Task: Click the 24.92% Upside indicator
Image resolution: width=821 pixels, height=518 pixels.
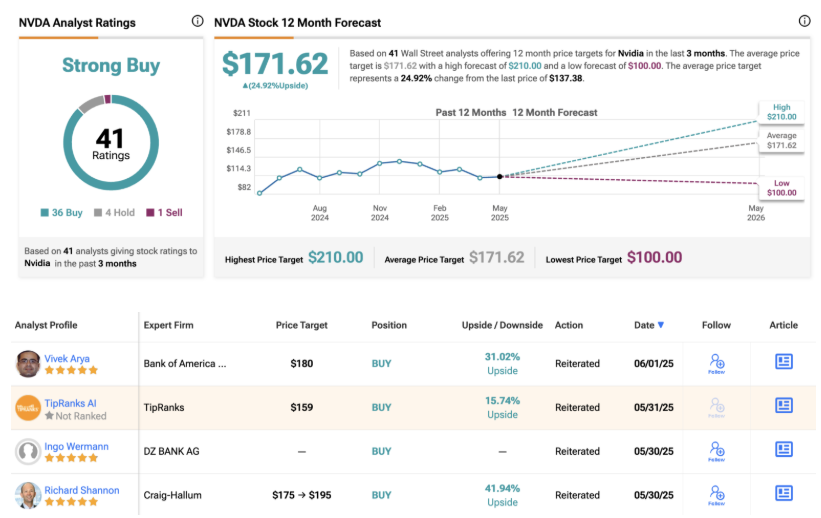Action: (275, 86)
